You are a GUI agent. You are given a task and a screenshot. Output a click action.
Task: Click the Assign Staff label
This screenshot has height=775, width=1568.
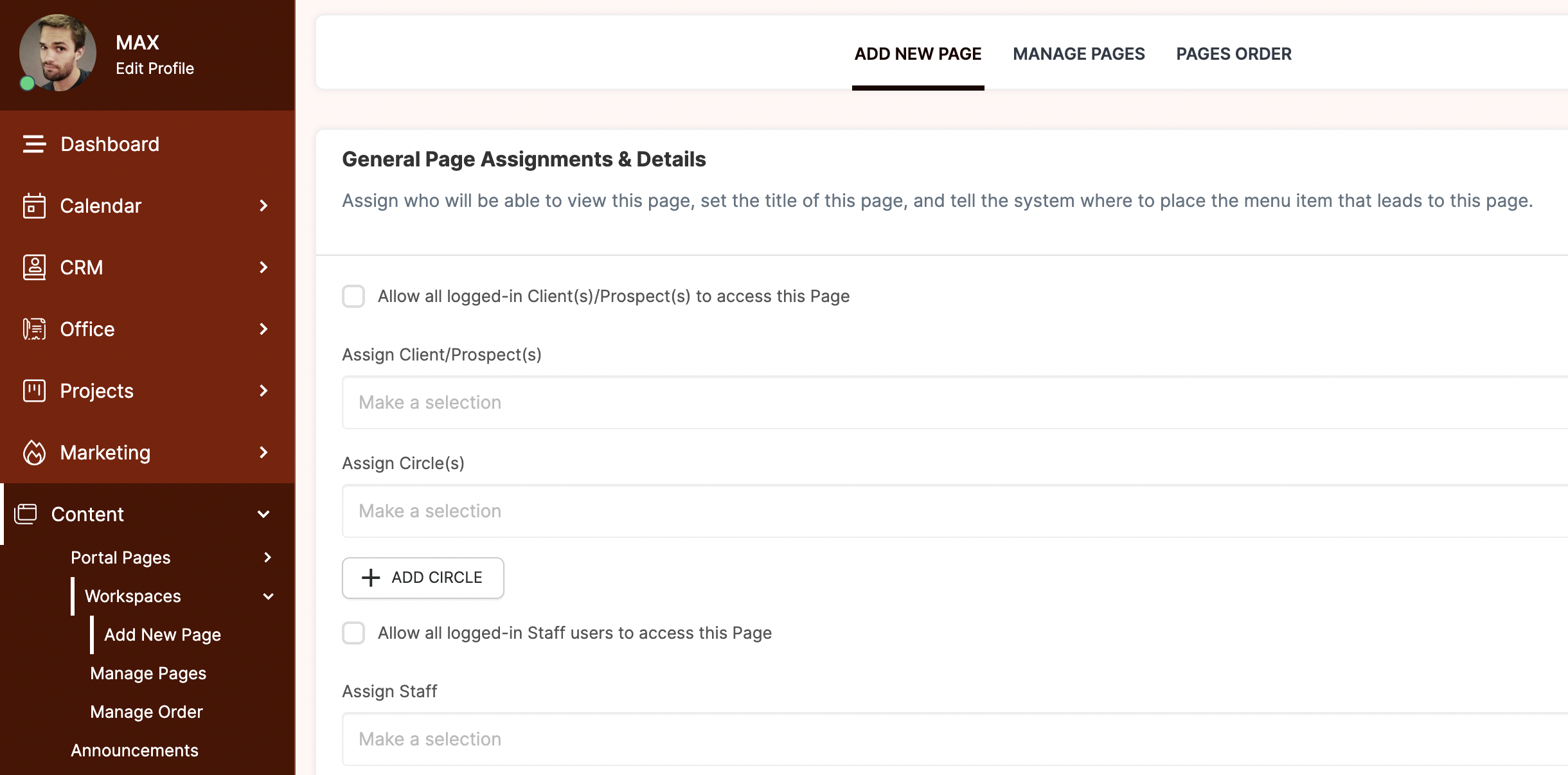click(389, 691)
